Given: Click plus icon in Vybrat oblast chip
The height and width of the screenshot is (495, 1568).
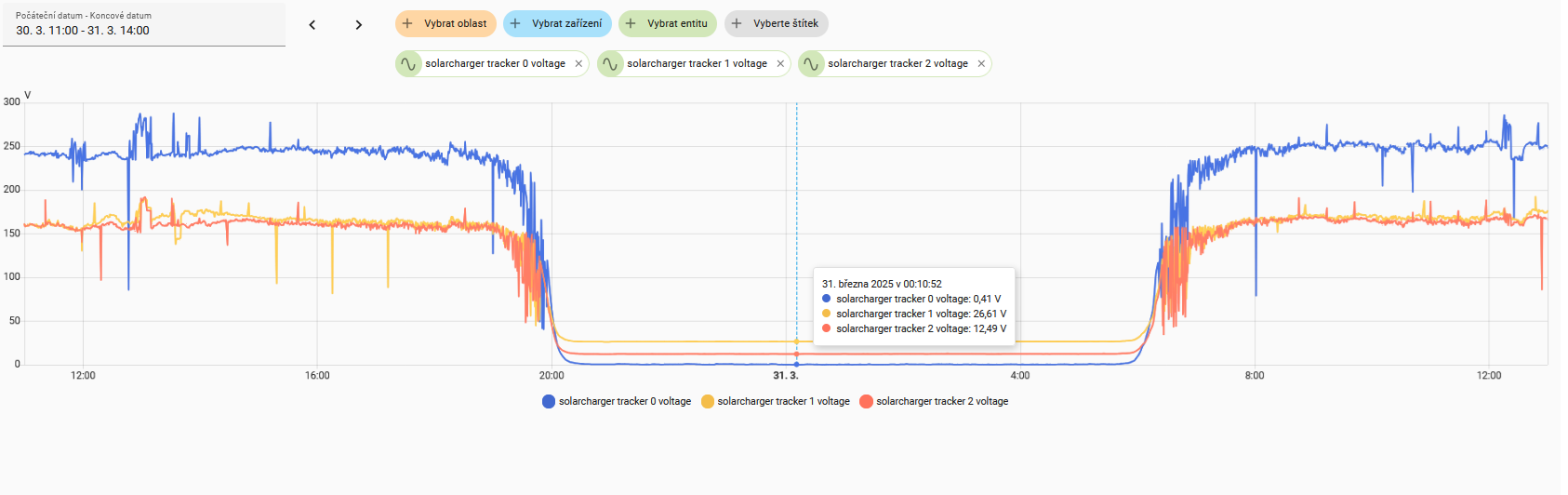Looking at the screenshot, I should 407,24.
